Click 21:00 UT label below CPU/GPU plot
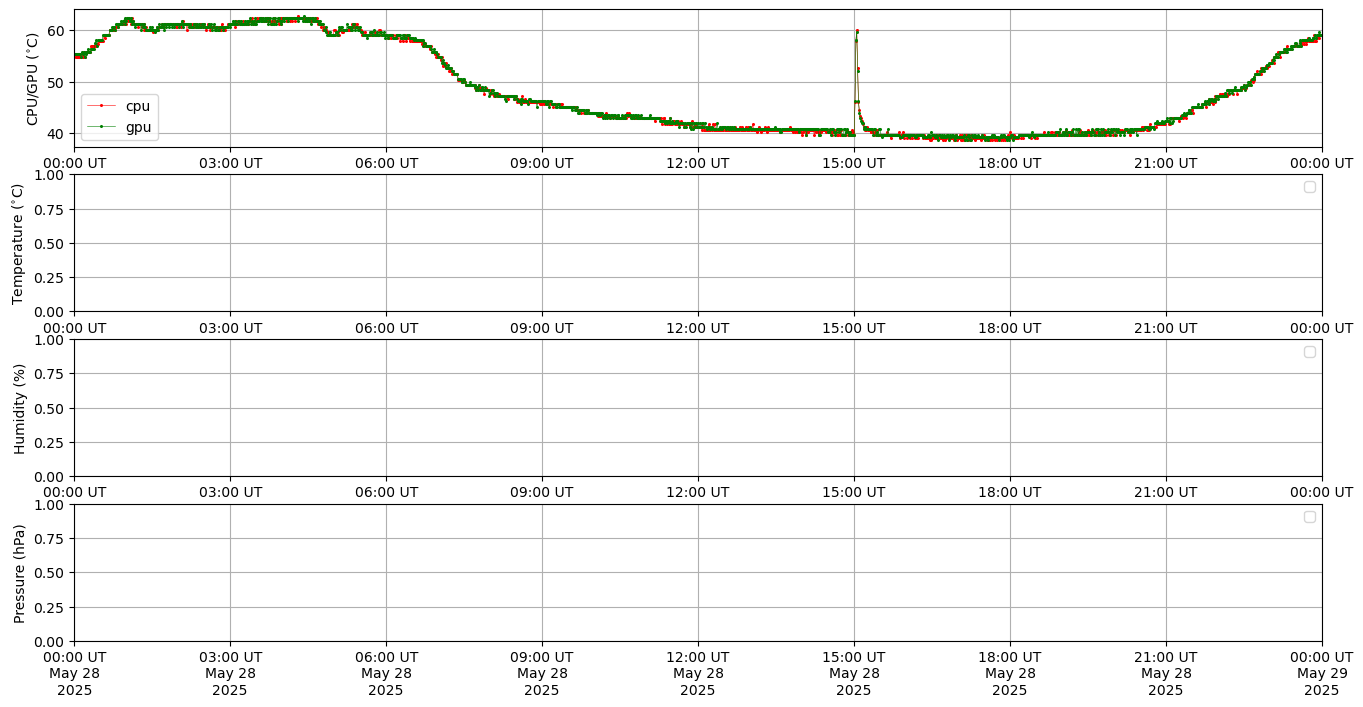Image resolution: width=1363 pixels, height=707 pixels. coord(1166,162)
